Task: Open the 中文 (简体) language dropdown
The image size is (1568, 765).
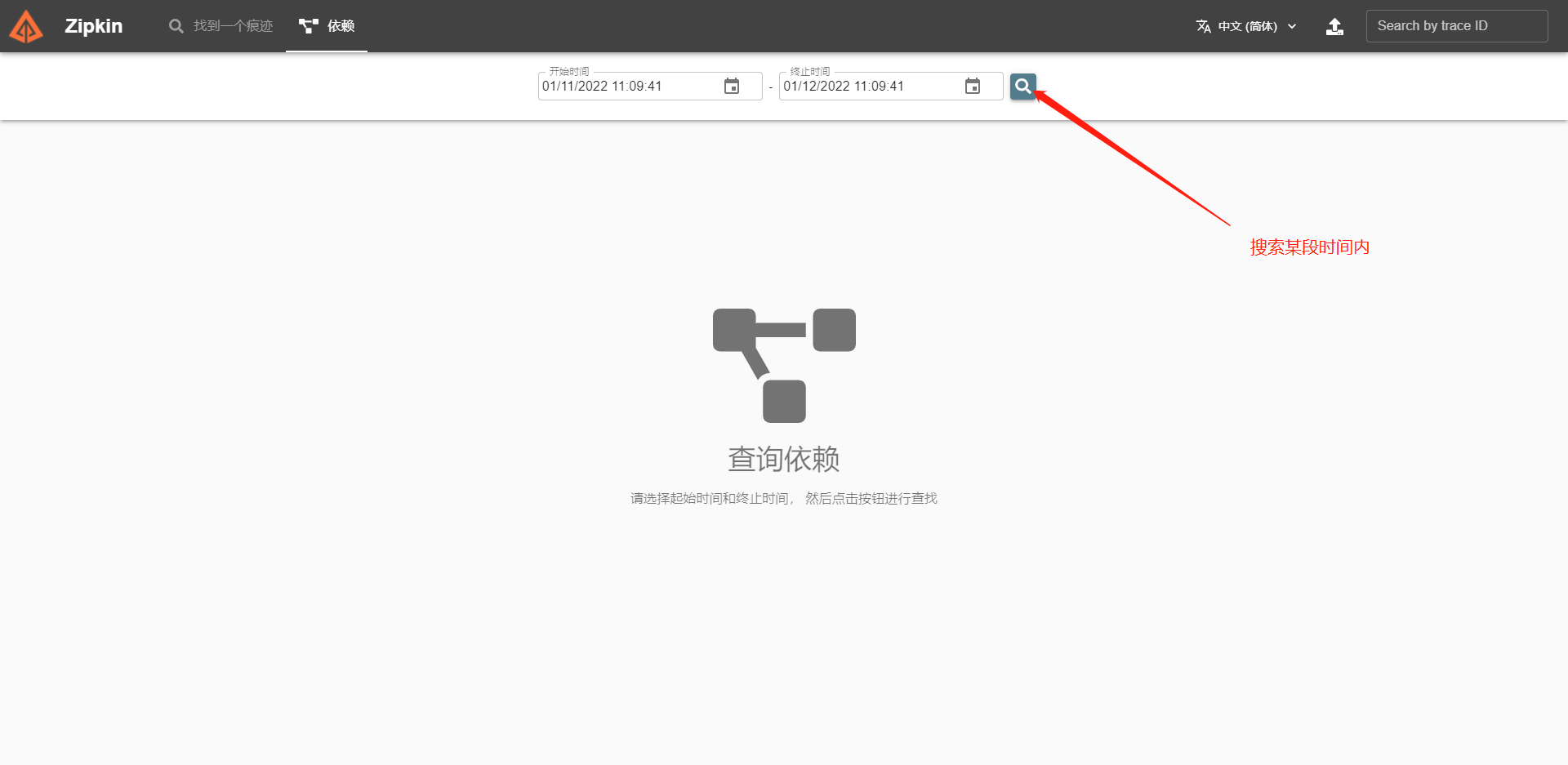Action: pyautogui.click(x=1245, y=25)
